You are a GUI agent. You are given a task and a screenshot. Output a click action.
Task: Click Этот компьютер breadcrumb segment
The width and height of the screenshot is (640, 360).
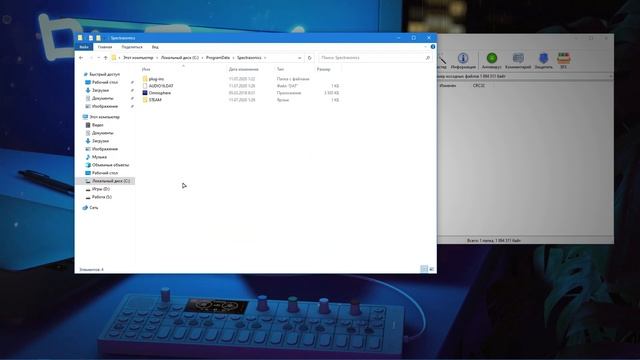[x=138, y=58]
